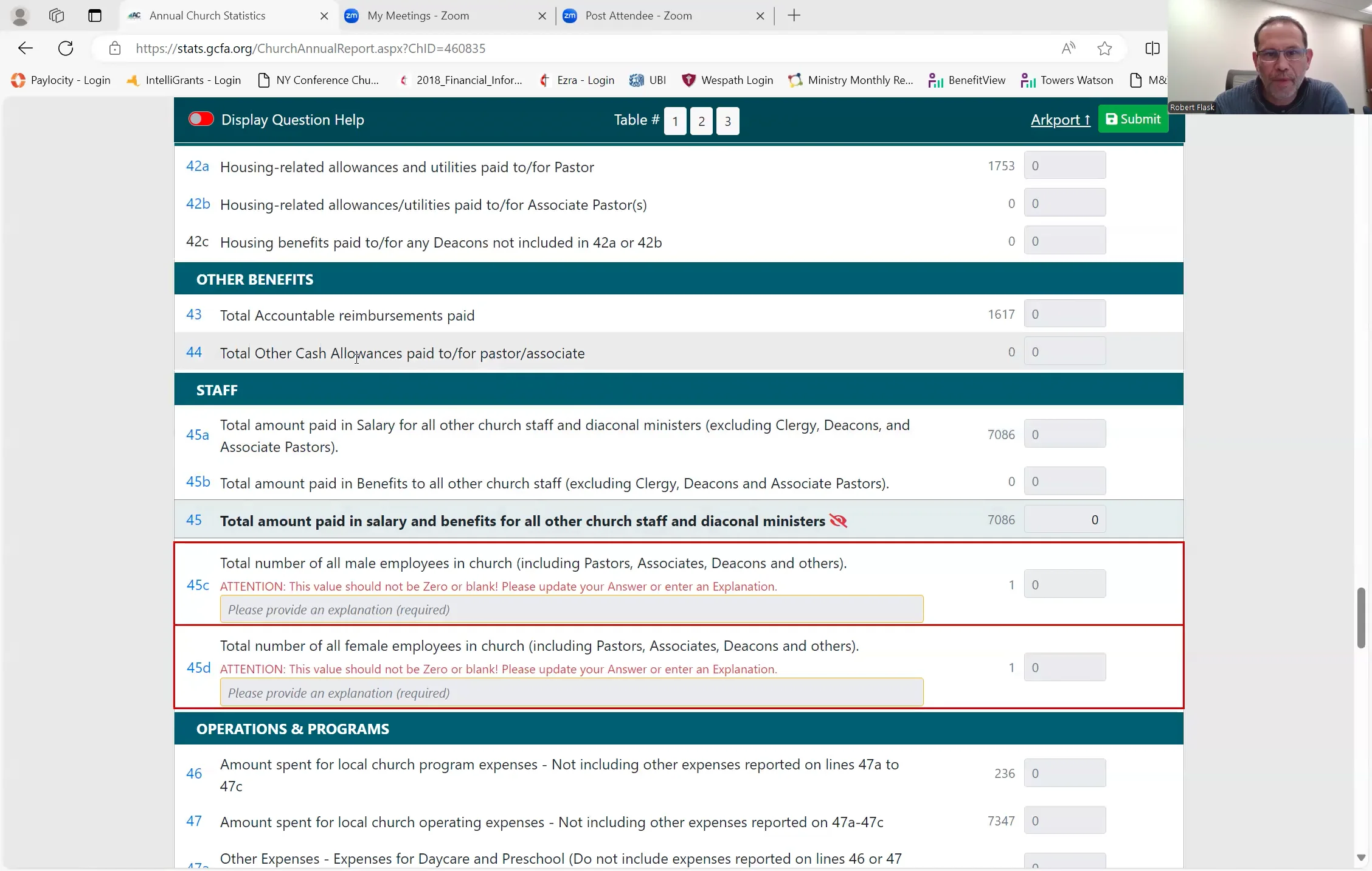
Task: Click the line 43 reimbursements input field
Action: (1064, 314)
